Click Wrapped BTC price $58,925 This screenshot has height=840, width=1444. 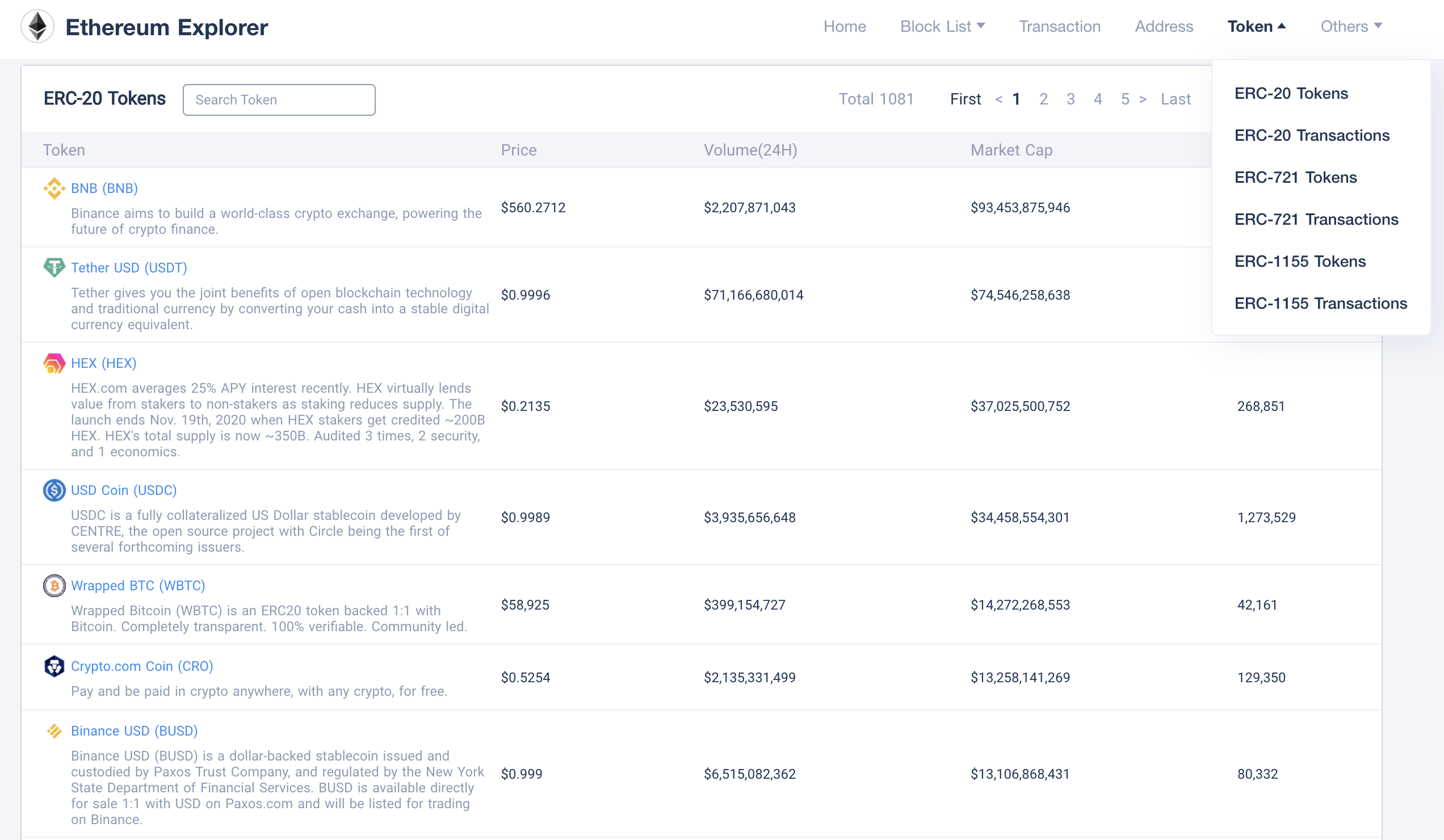[525, 605]
